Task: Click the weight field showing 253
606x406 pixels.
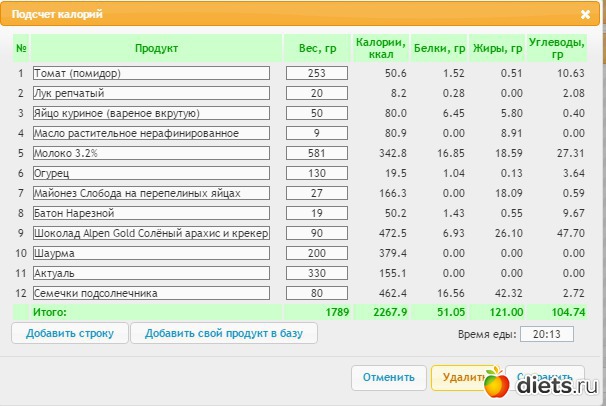Action: coord(317,73)
